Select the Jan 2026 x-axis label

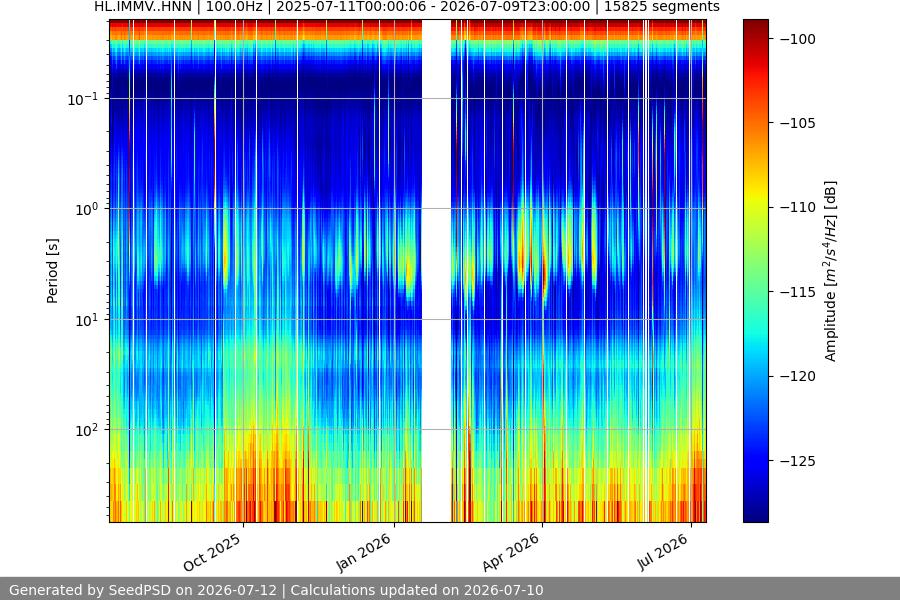pos(364,552)
